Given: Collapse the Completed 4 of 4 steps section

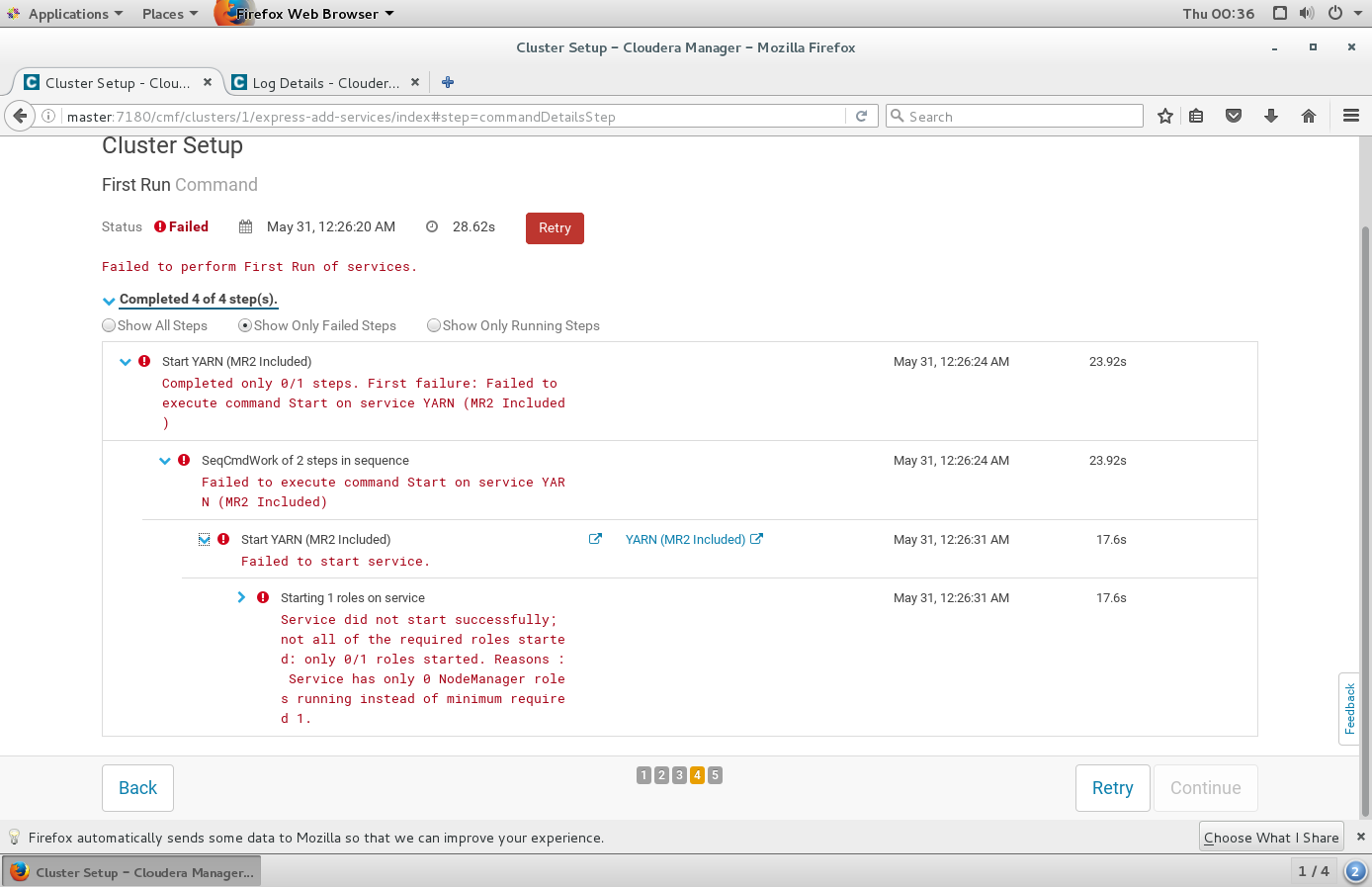Looking at the screenshot, I should (109, 301).
